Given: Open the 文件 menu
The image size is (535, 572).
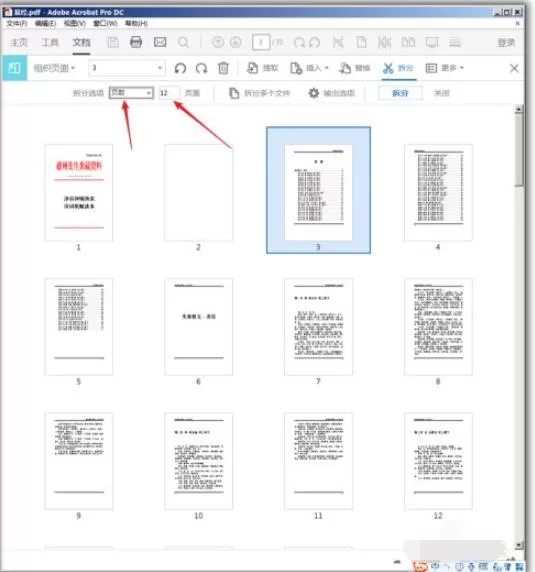Looking at the screenshot, I should [17, 23].
